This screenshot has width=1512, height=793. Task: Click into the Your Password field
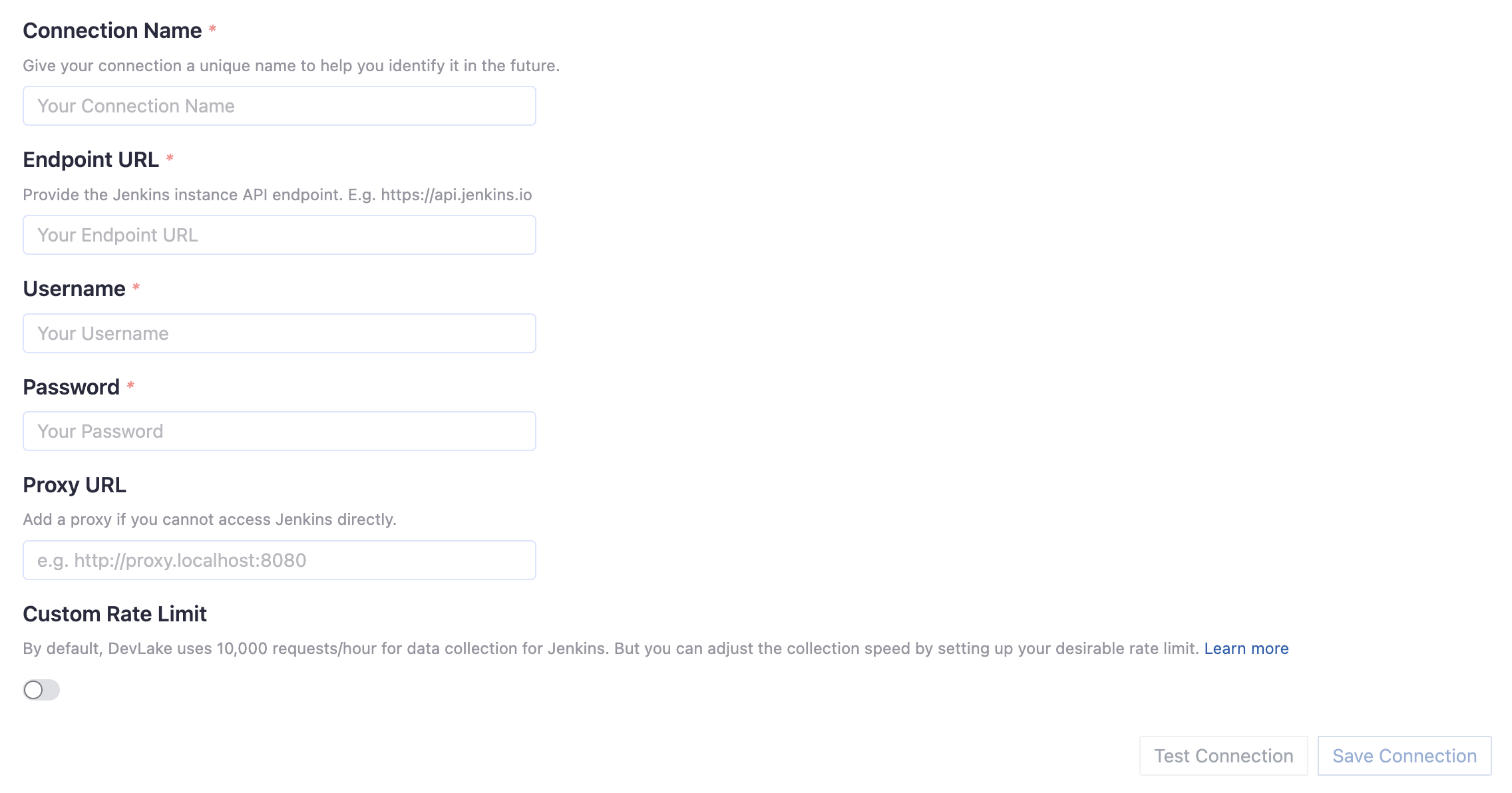pyautogui.click(x=279, y=431)
